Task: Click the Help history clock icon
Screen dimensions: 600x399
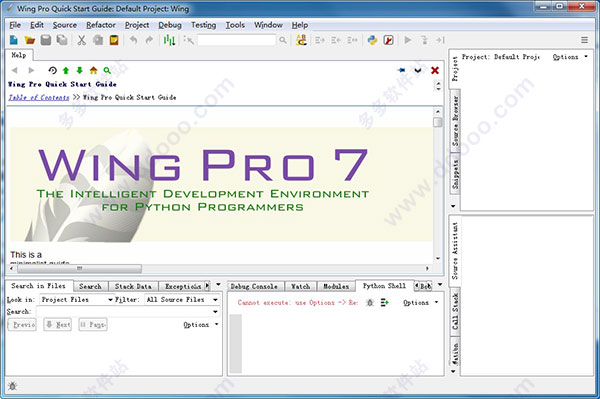Action: pos(52,70)
